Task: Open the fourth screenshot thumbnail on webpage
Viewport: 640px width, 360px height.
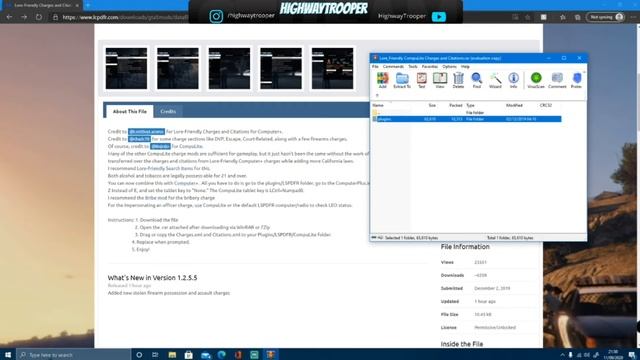Action: click(281, 68)
